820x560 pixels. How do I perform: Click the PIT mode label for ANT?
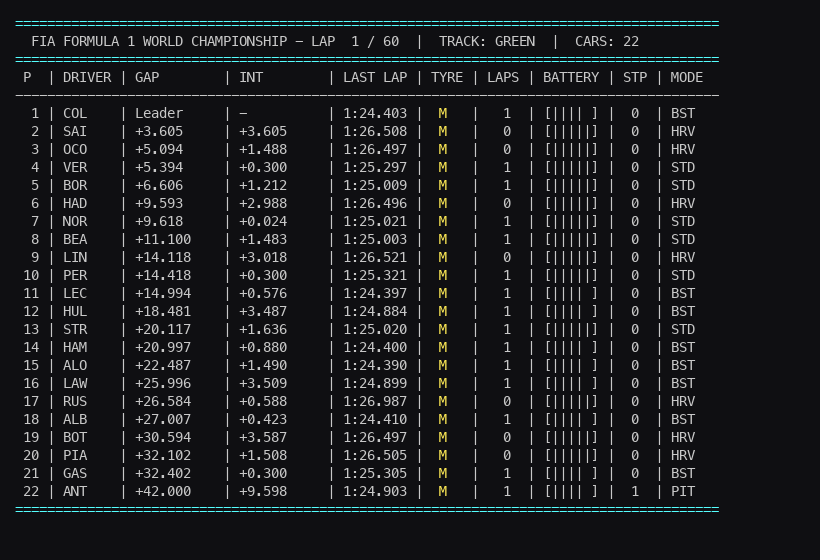pyautogui.click(x=683, y=491)
